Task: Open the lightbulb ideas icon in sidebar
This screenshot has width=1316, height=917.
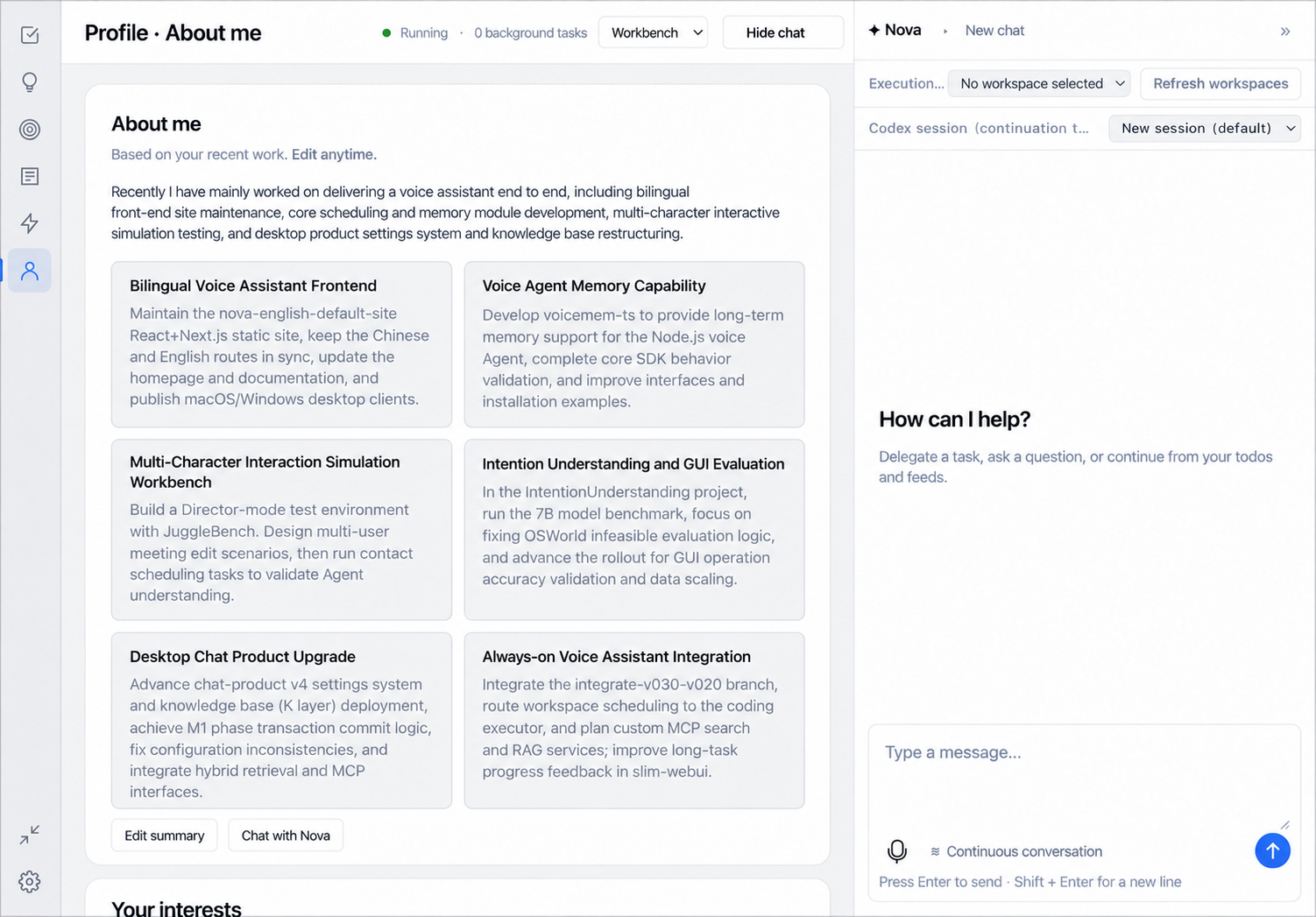Action: coord(30,82)
